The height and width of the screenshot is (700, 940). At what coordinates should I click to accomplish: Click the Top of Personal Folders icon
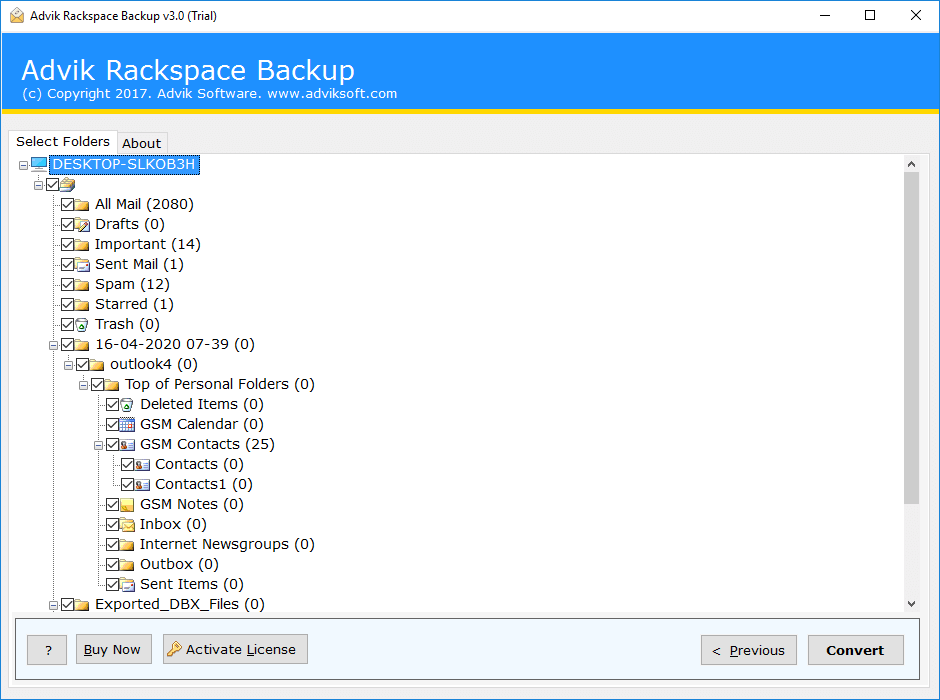click(x=112, y=385)
